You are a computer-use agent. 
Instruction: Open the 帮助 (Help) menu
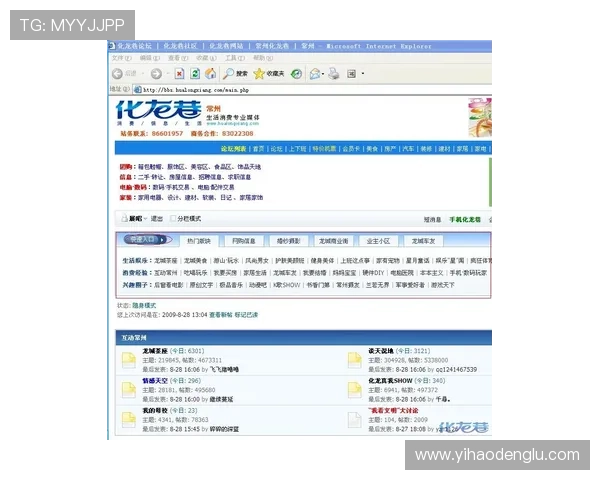tap(263, 58)
